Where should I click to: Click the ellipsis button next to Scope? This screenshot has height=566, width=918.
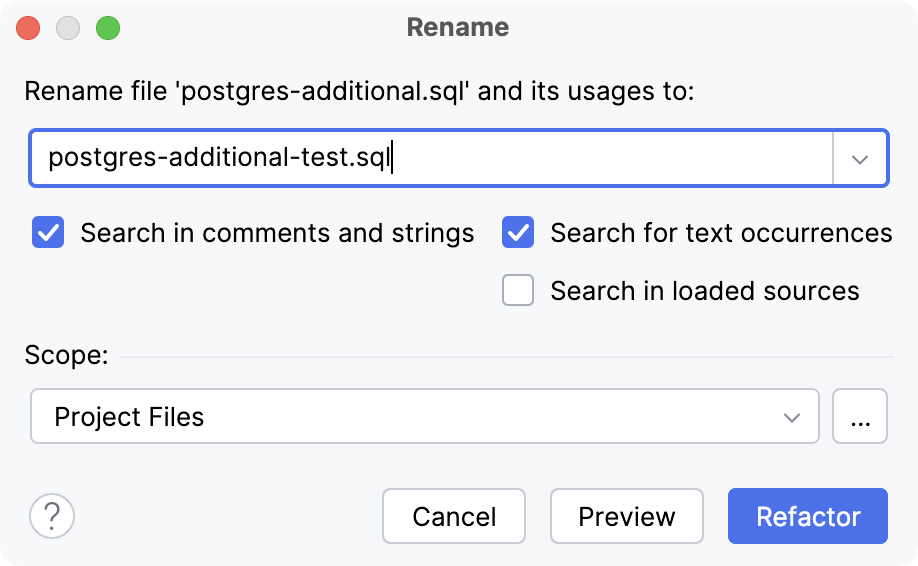tap(859, 416)
